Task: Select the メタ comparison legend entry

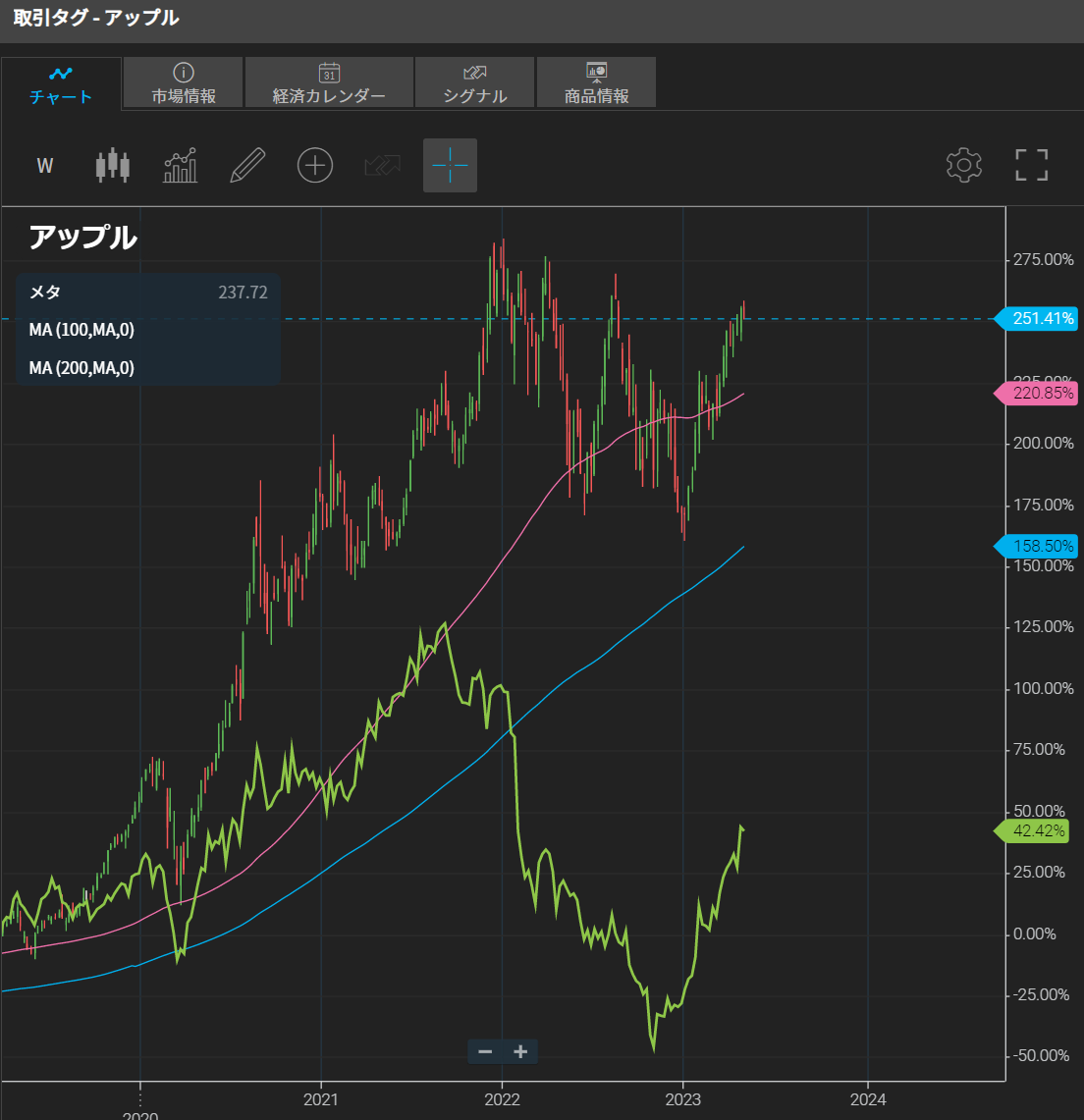Action: (x=45, y=293)
